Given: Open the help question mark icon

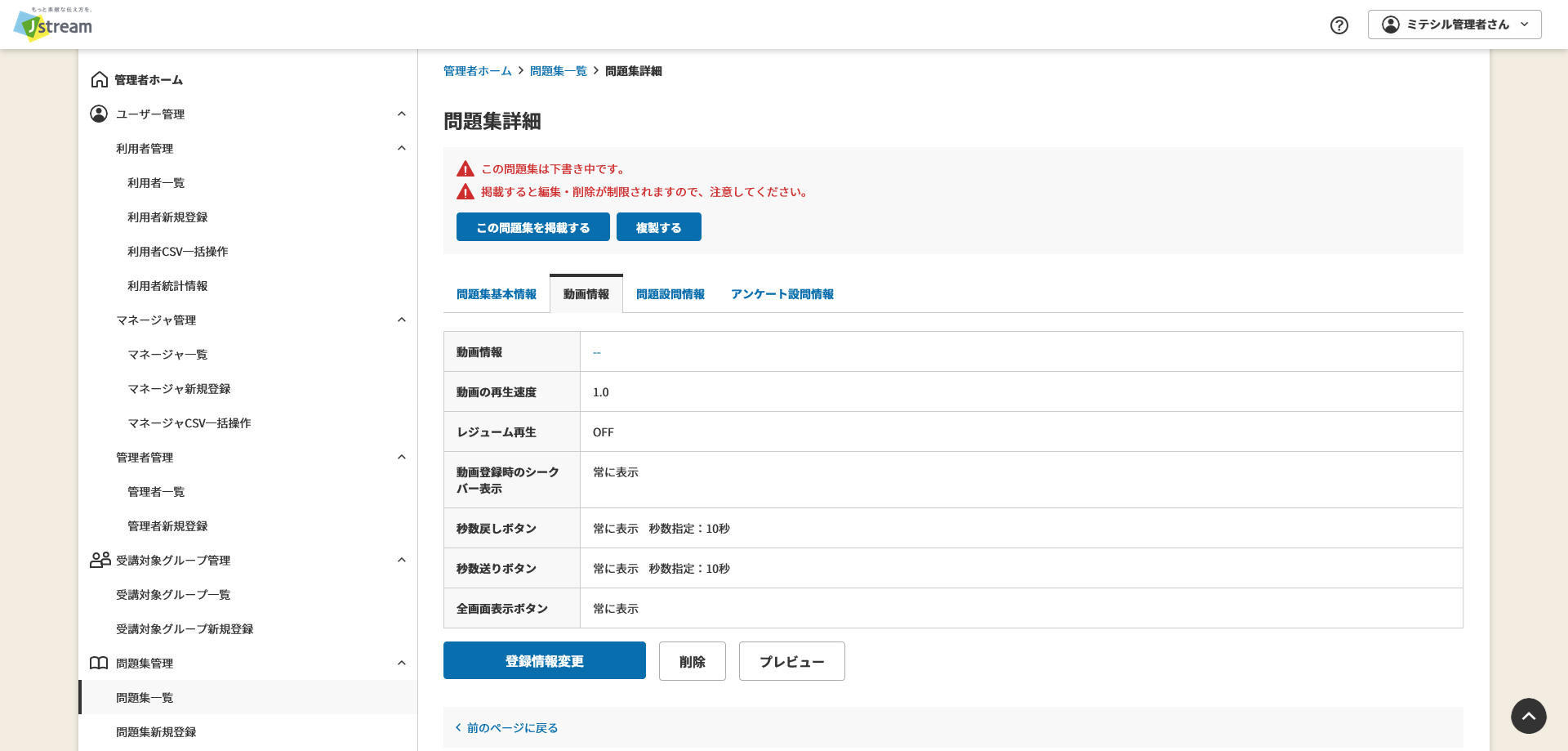Looking at the screenshot, I should (1339, 25).
